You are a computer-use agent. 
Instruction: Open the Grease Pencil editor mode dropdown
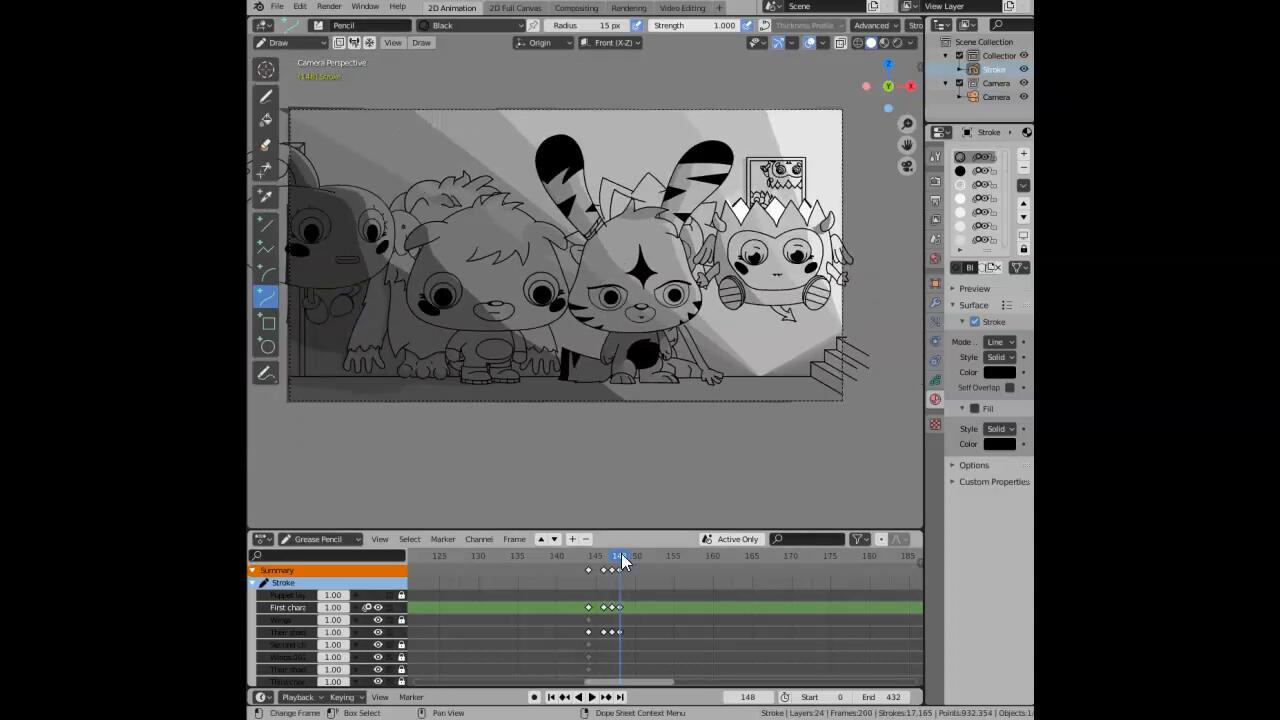[x=320, y=540]
